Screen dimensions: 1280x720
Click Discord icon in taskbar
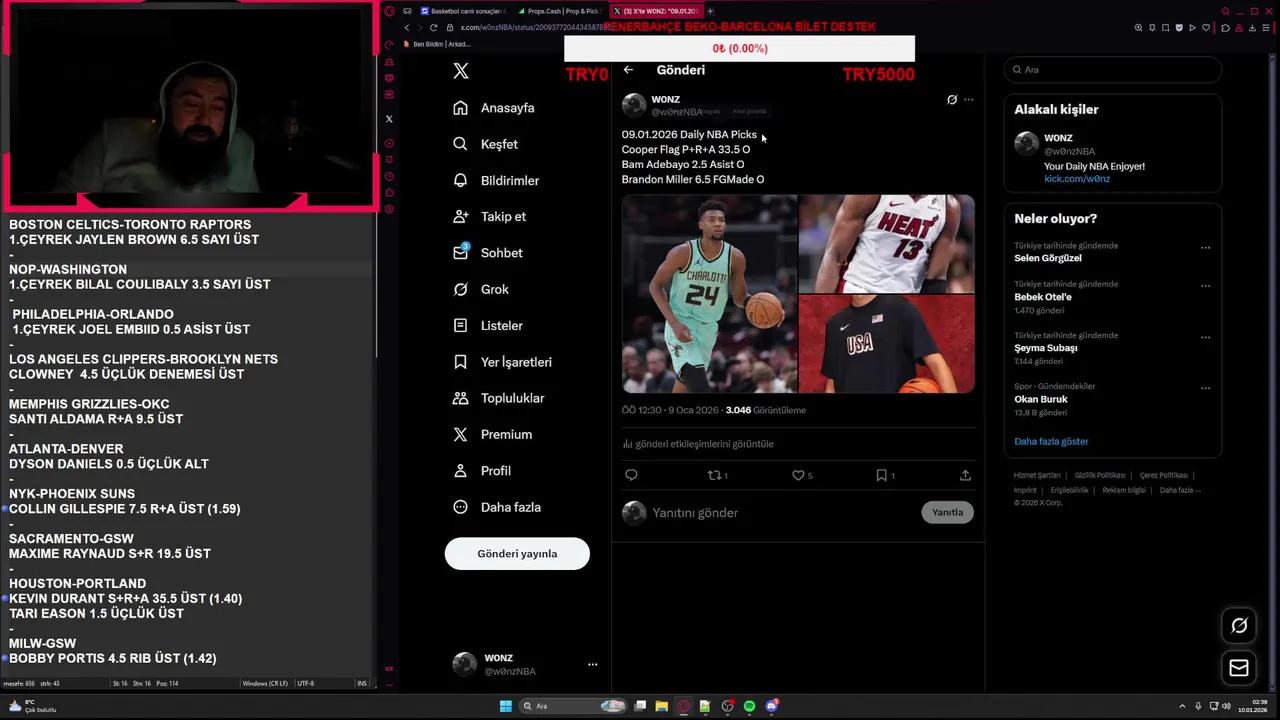point(771,706)
